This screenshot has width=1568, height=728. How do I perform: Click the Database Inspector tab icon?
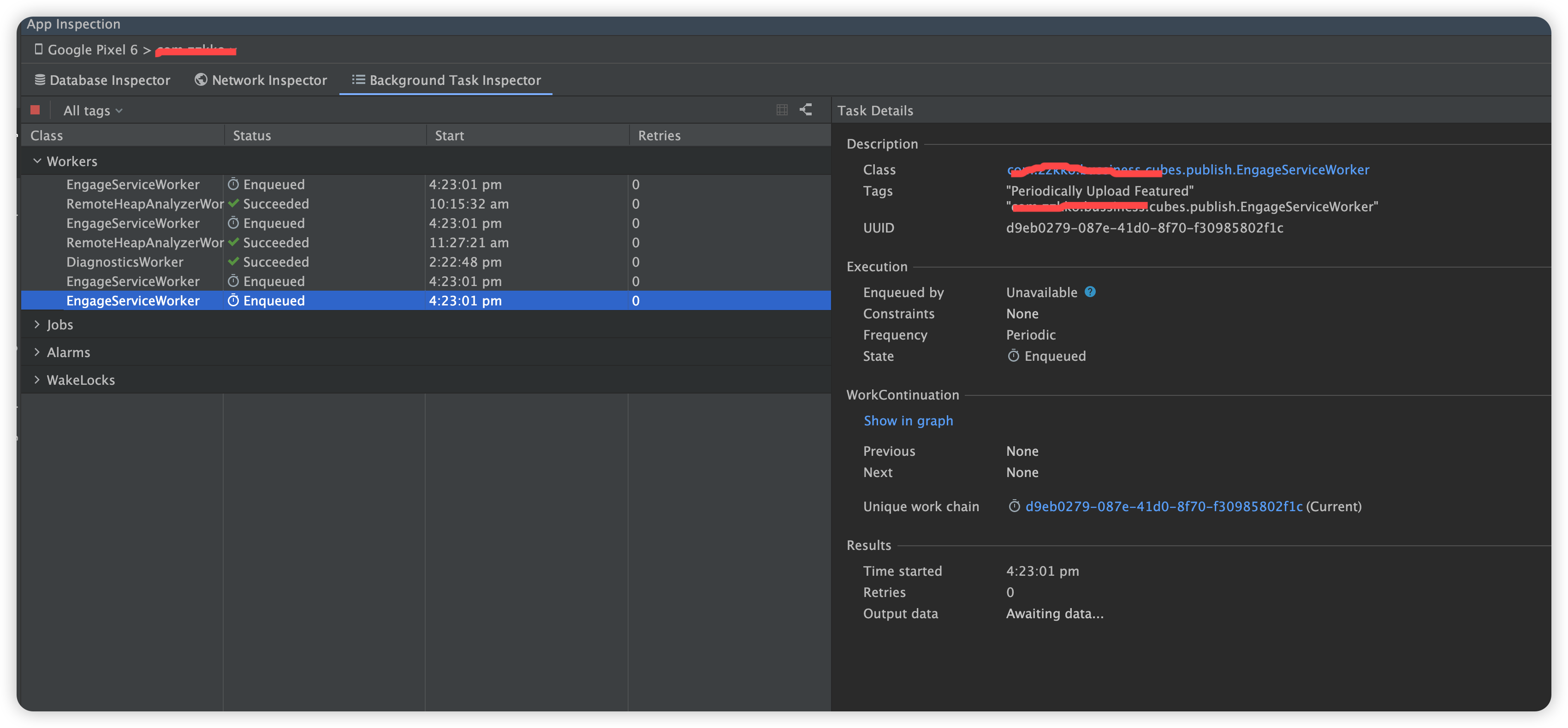click(40, 80)
